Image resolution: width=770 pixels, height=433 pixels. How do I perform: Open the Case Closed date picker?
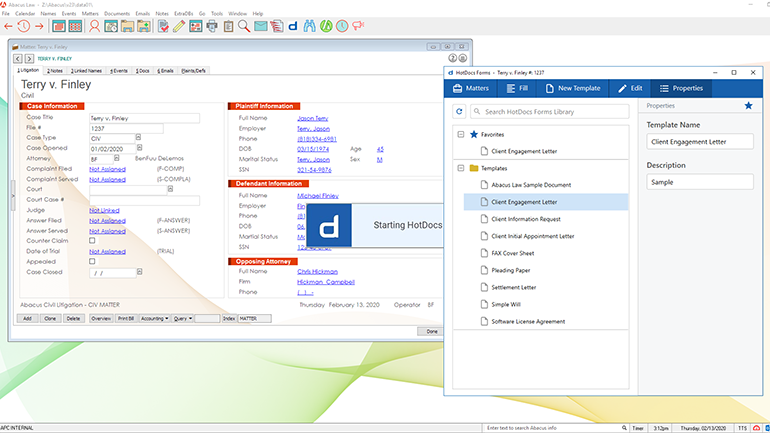pyautogui.click(x=139, y=271)
